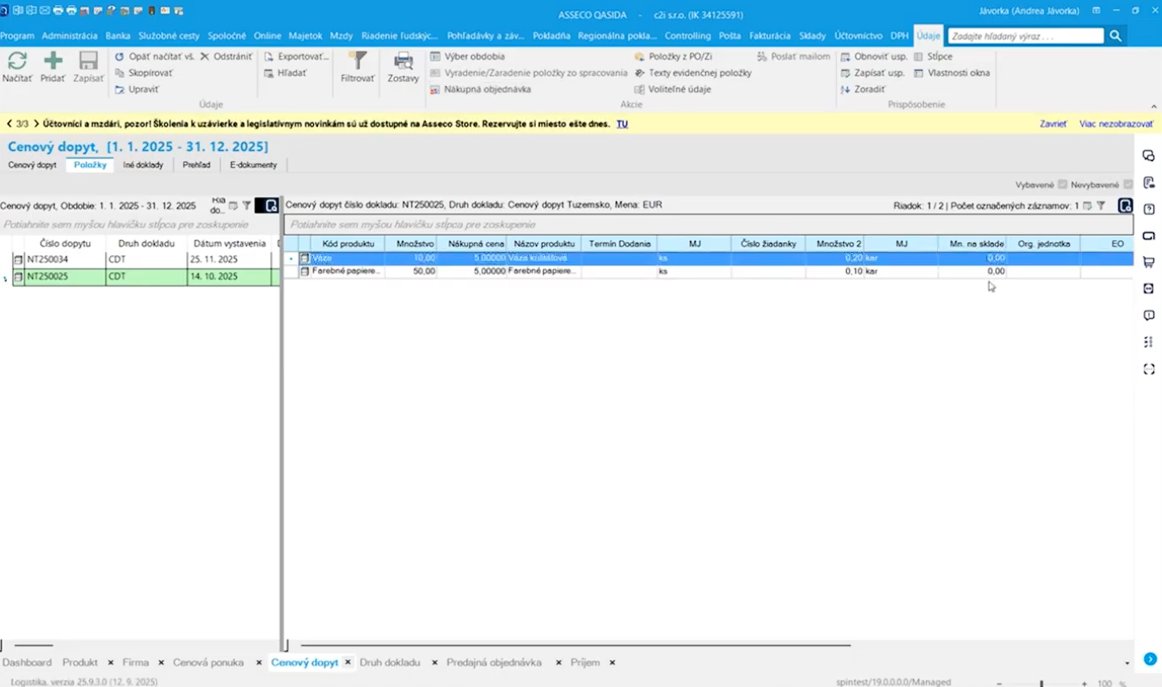Open Výber obdobia period selection
This screenshot has height=687, width=1162.
tap(468, 56)
